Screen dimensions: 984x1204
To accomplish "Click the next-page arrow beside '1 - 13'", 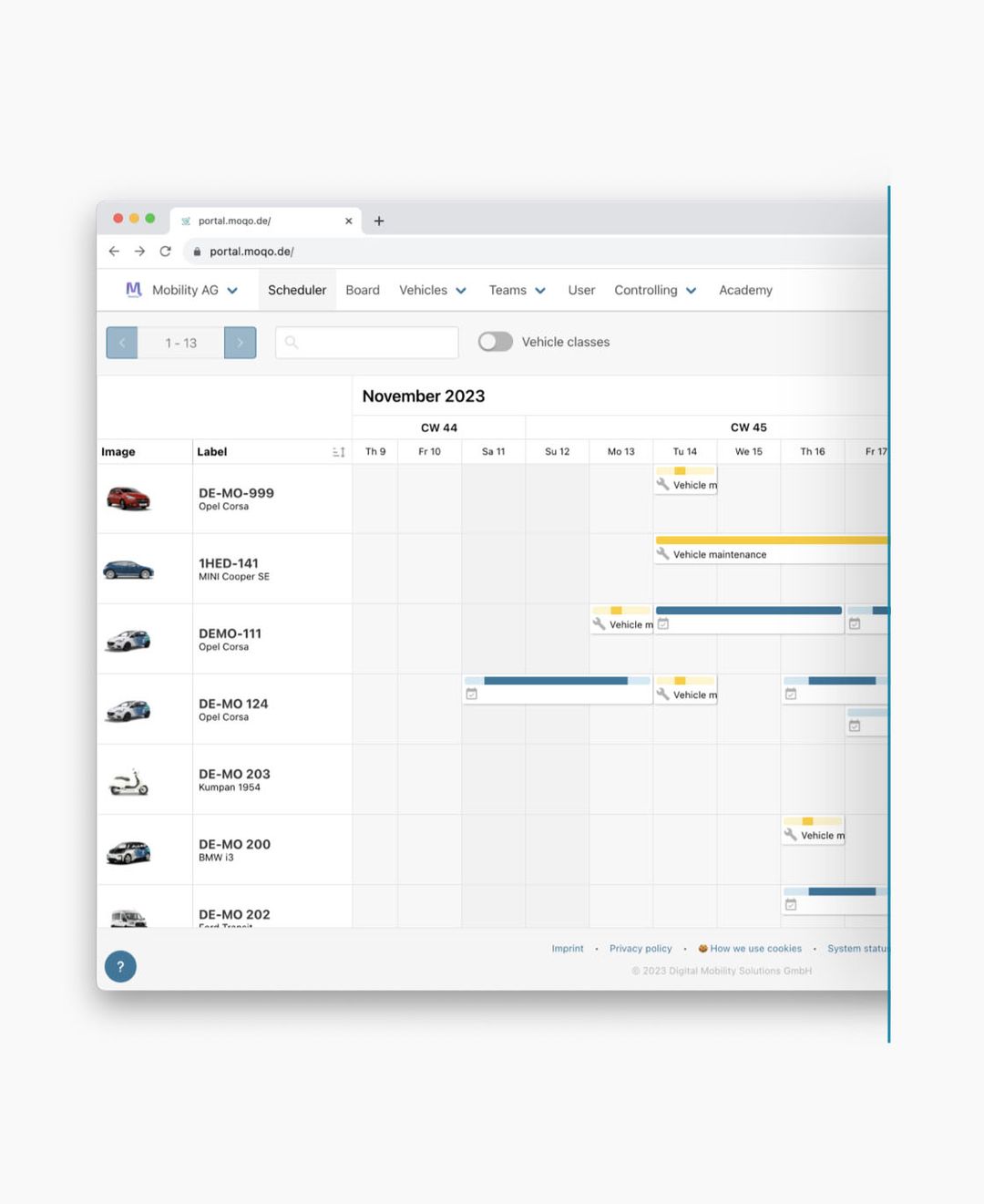I will 240,343.
